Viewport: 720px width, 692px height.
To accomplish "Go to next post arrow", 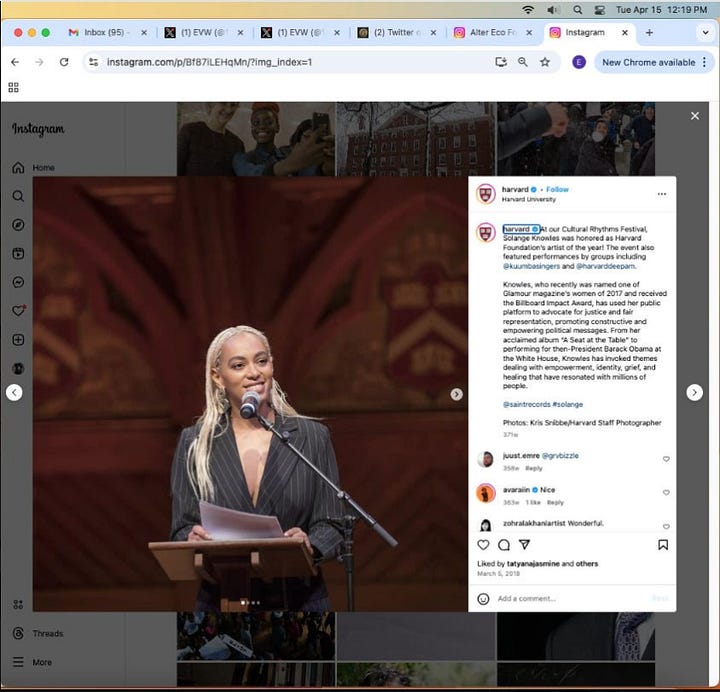I will [x=694, y=393].
